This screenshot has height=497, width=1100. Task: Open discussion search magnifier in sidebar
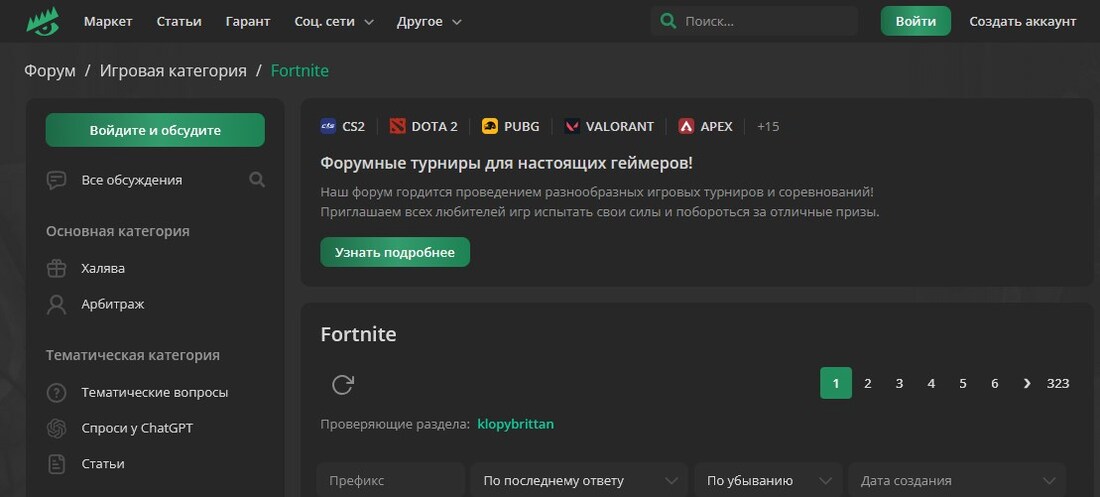point(257,180)
